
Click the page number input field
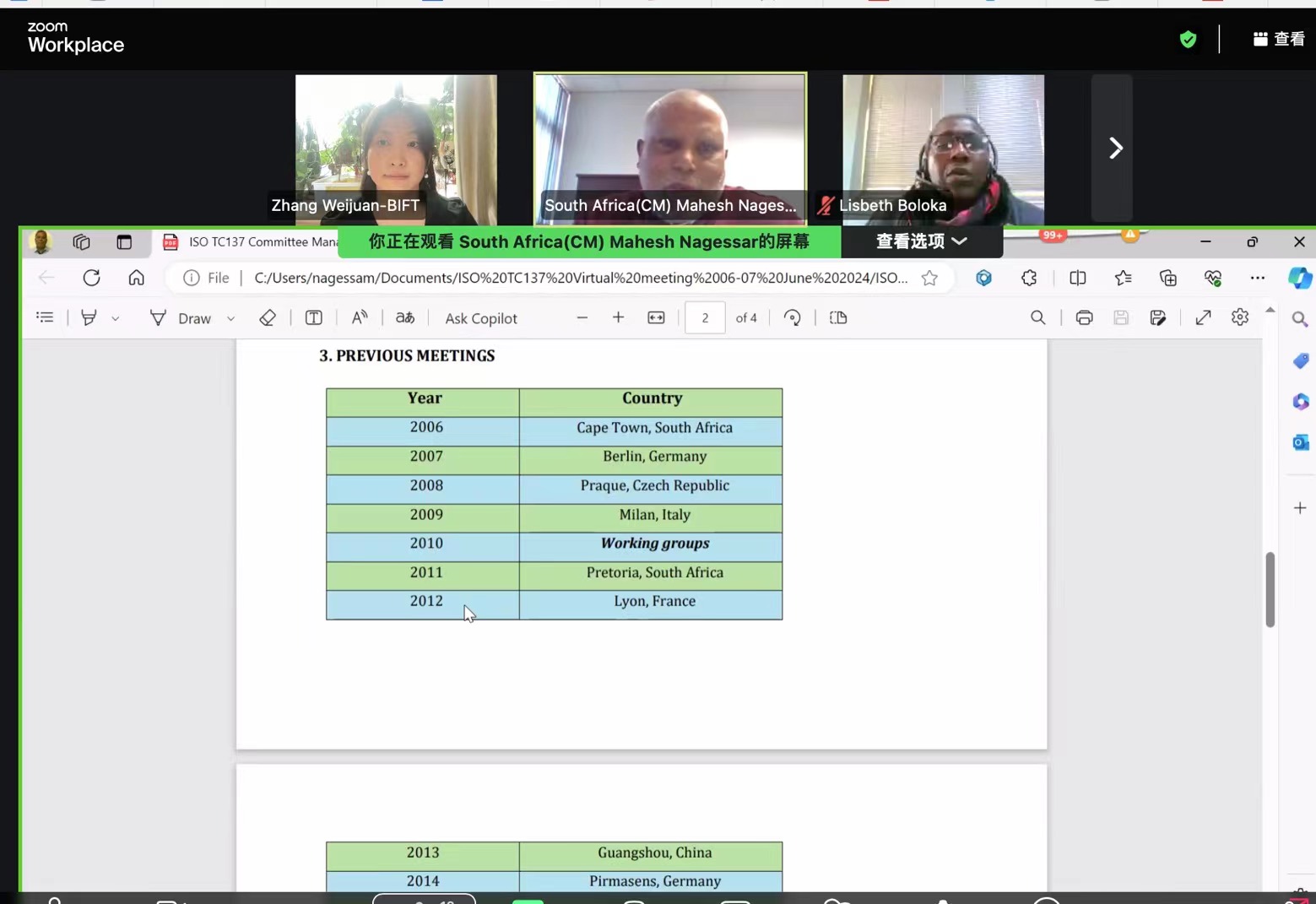pos(705,318)
